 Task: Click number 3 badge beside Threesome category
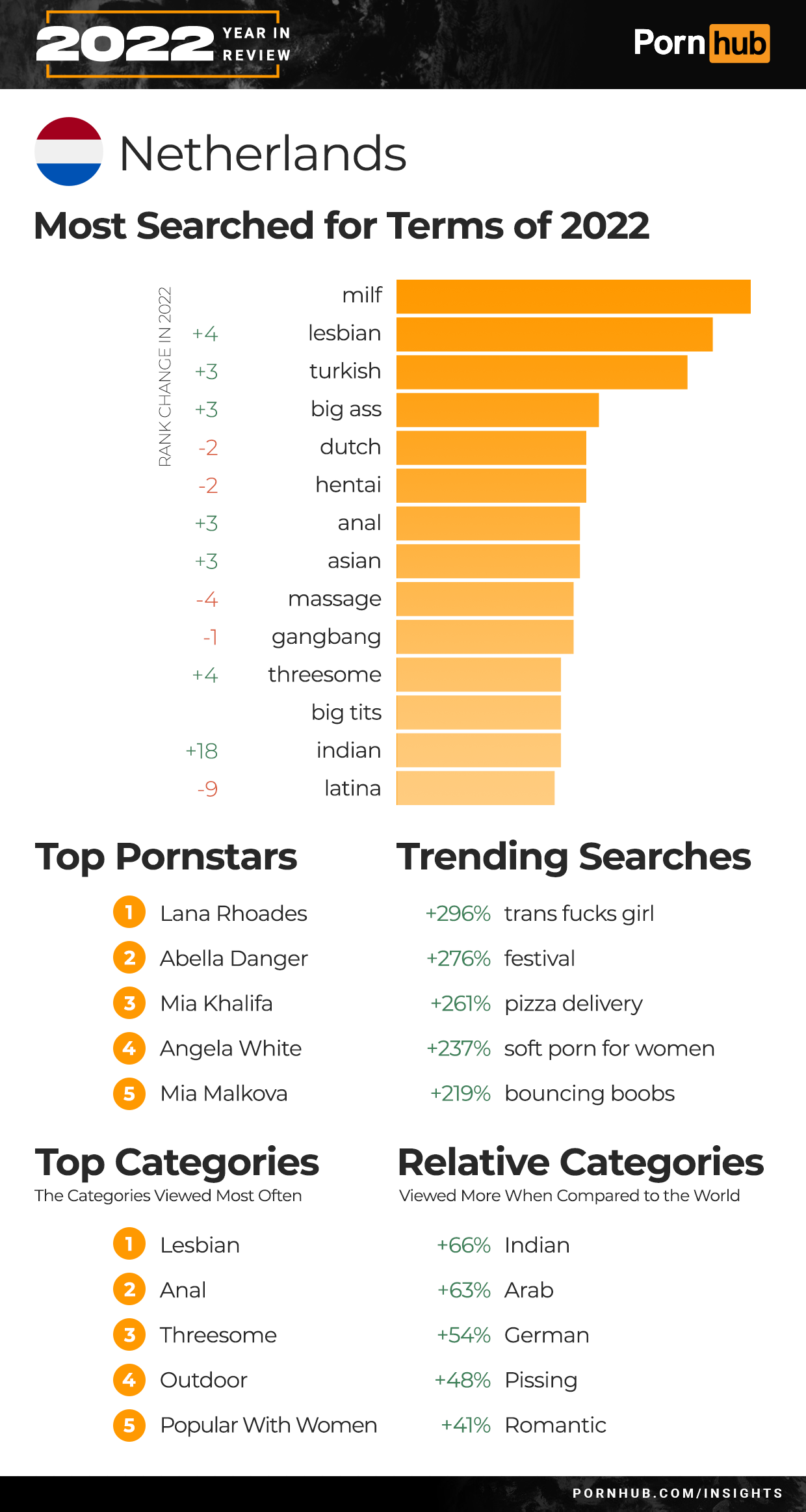[129, 1334]
